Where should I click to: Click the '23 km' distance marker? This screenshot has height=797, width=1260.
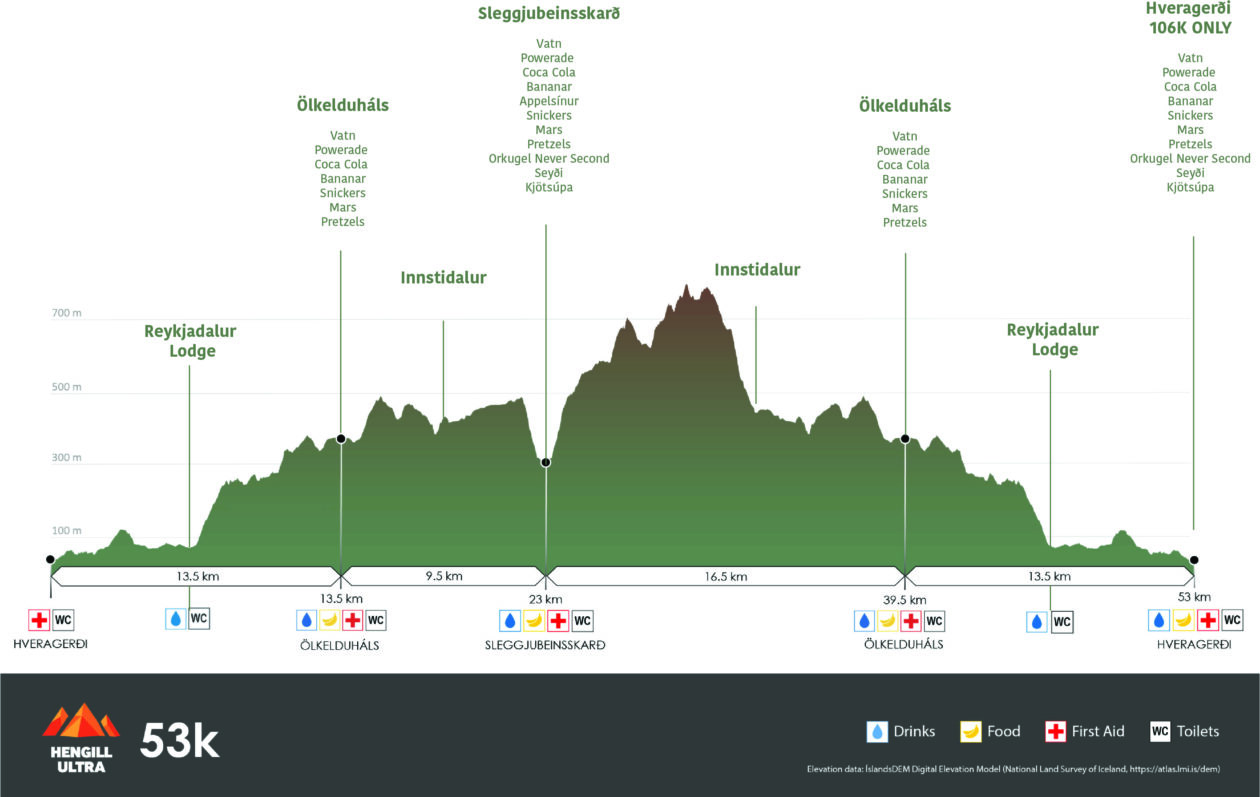pyautogui.click(x=546, y=599)
